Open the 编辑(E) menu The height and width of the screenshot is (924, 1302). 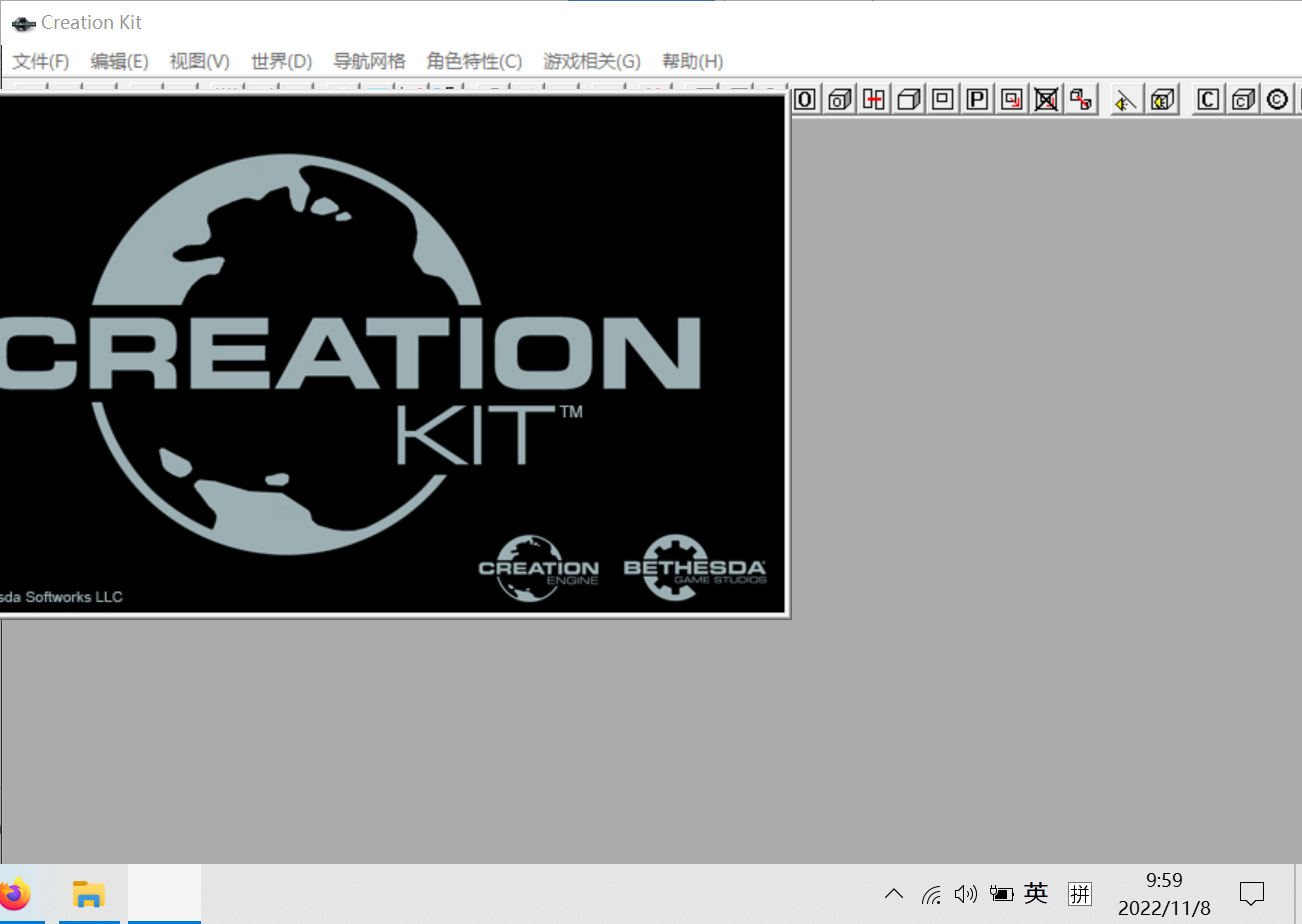(120, 61)
